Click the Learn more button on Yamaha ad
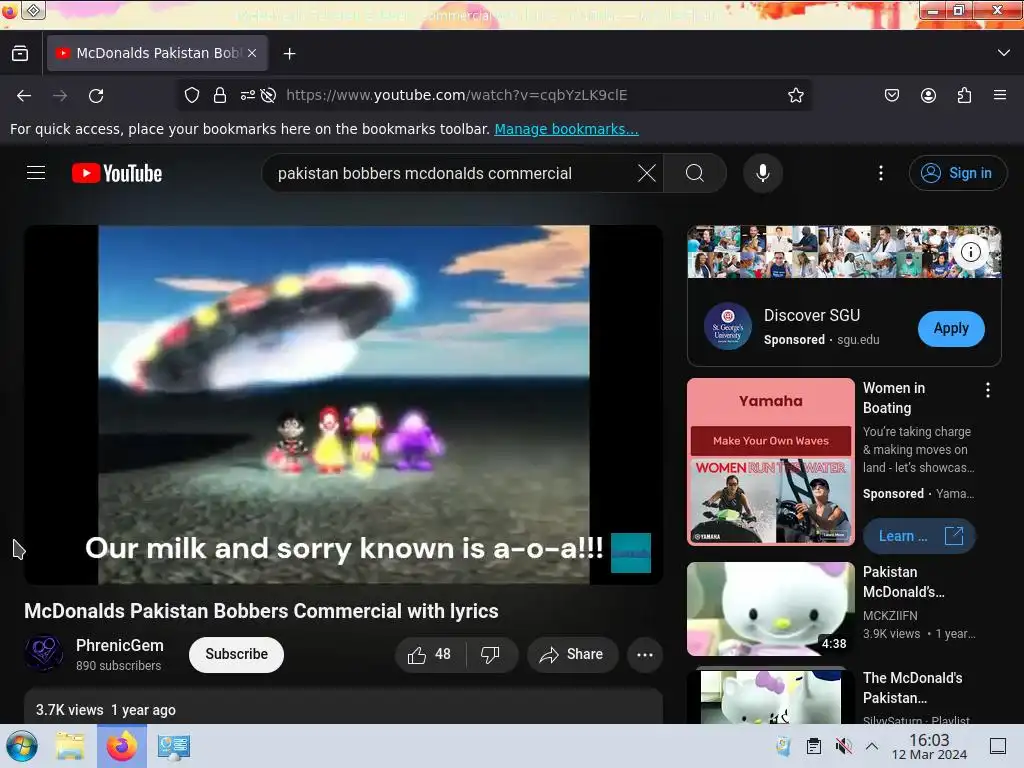 pos(920,536)
